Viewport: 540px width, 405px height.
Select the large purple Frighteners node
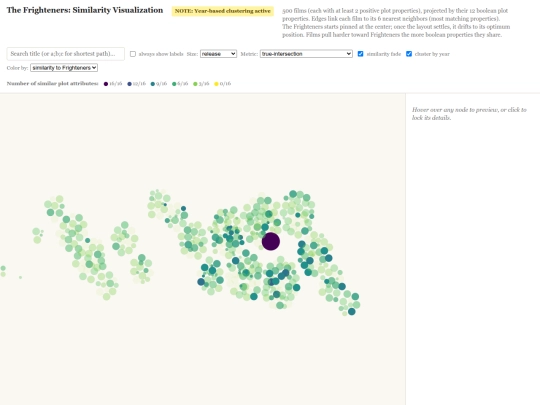(x=271, y=241)
